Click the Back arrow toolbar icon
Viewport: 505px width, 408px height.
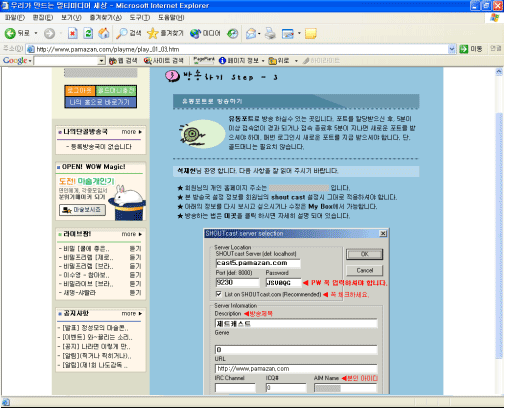10,33
